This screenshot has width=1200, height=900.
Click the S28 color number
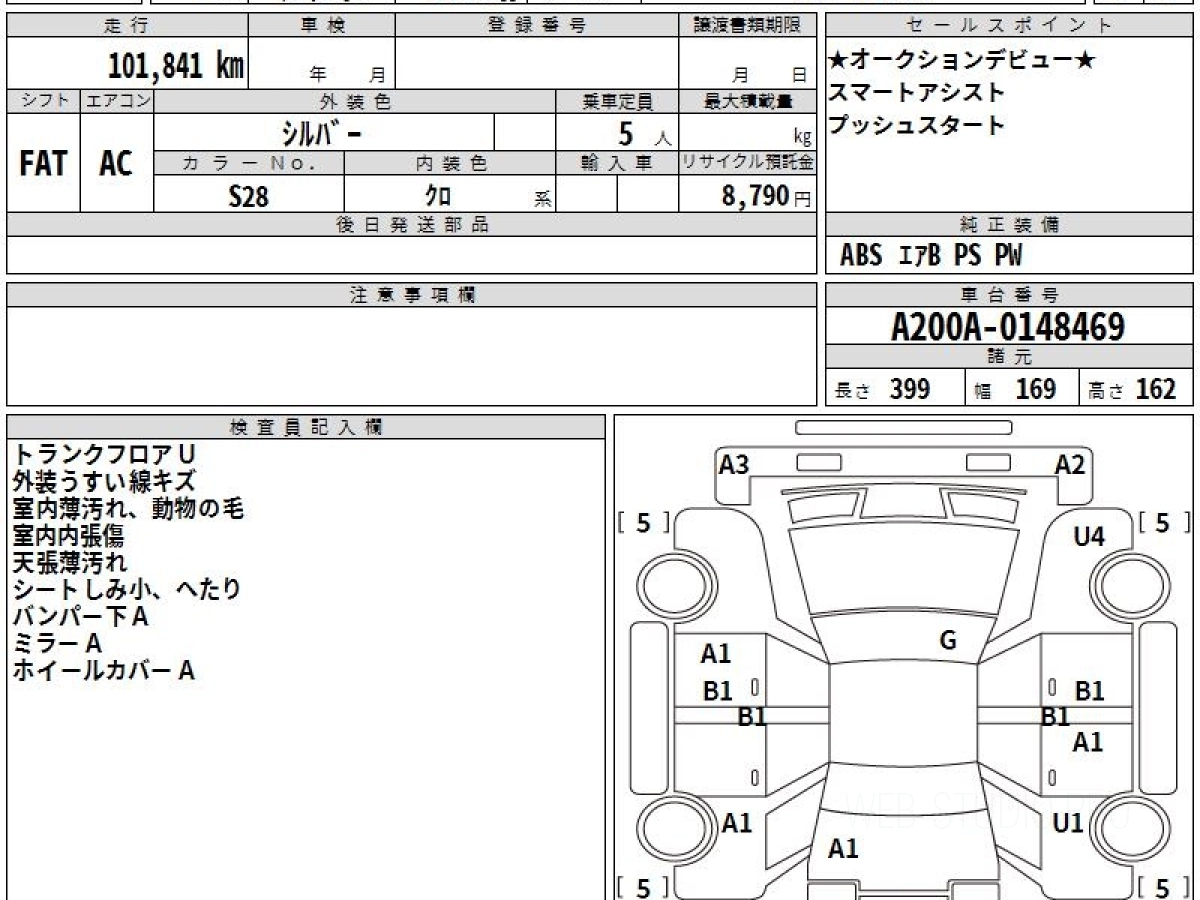(248, 196)
